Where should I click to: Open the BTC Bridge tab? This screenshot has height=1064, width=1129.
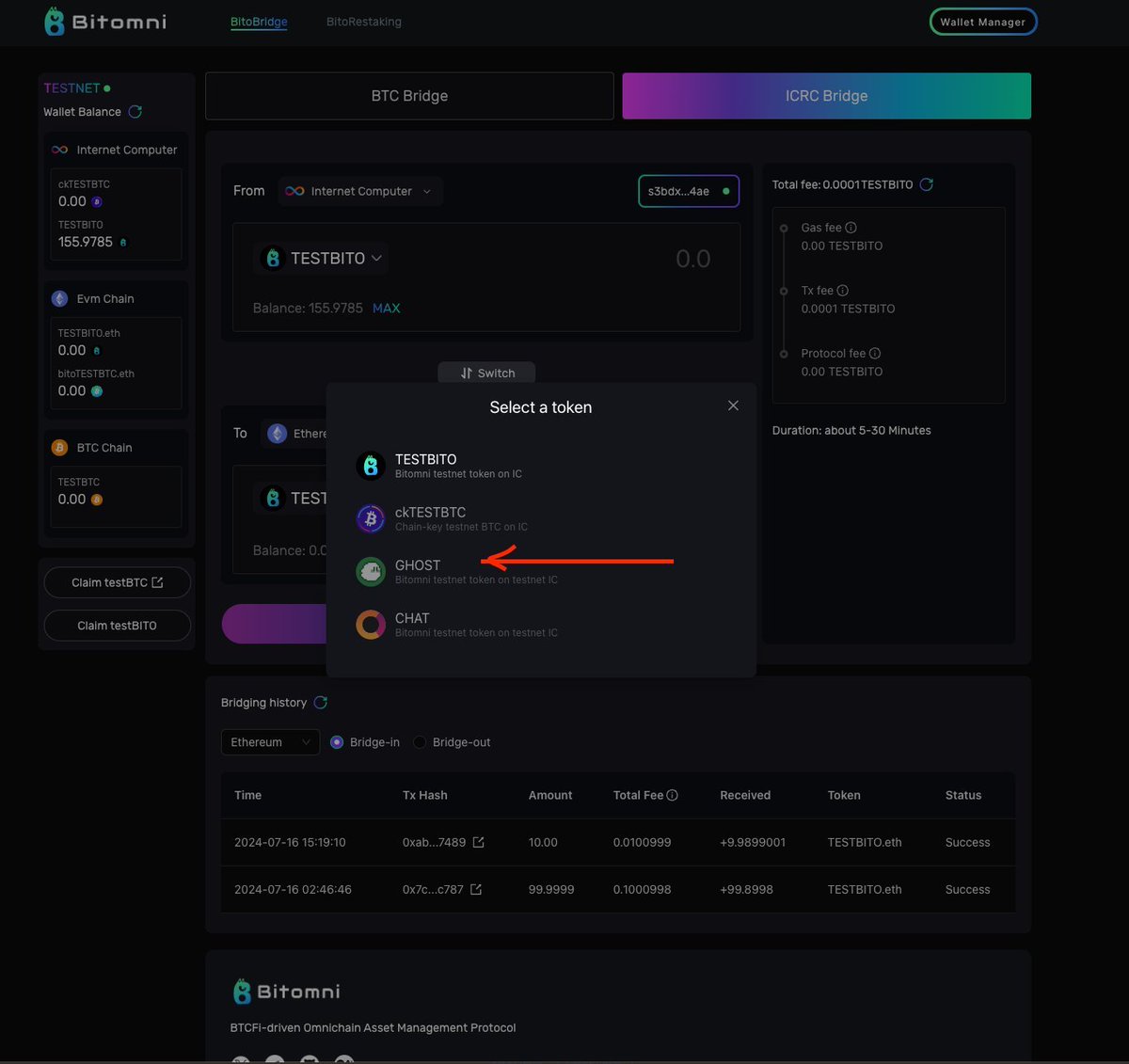click(x=409, y=96)
